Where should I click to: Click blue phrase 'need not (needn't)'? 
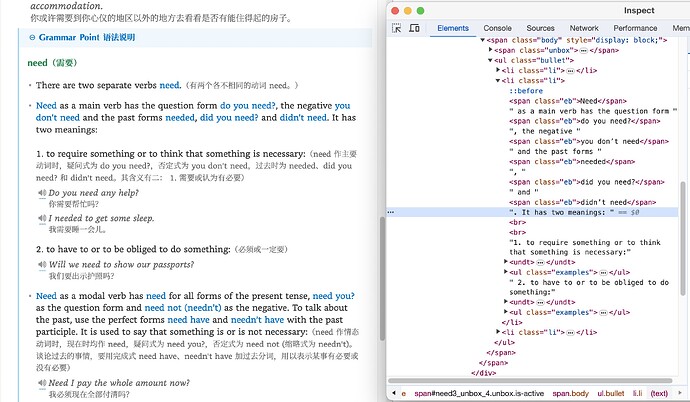183,308
